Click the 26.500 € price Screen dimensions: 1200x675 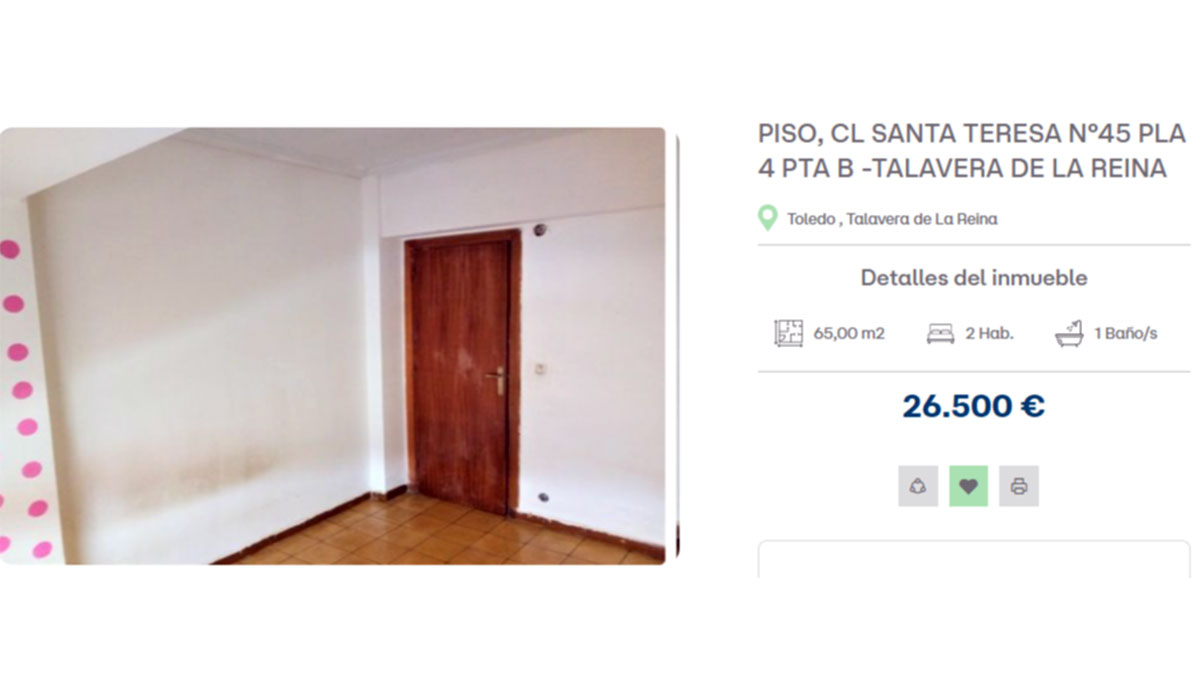[x=973, y=406]
